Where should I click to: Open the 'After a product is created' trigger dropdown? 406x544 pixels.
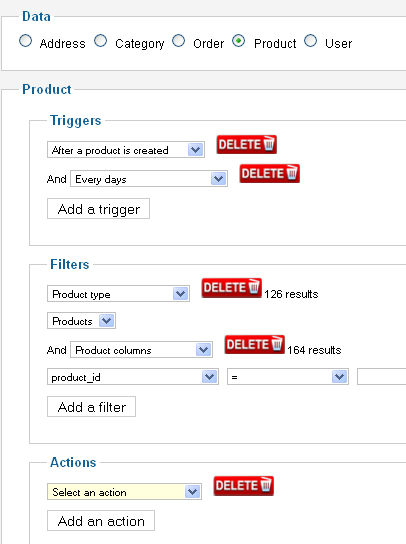point(126,150)
